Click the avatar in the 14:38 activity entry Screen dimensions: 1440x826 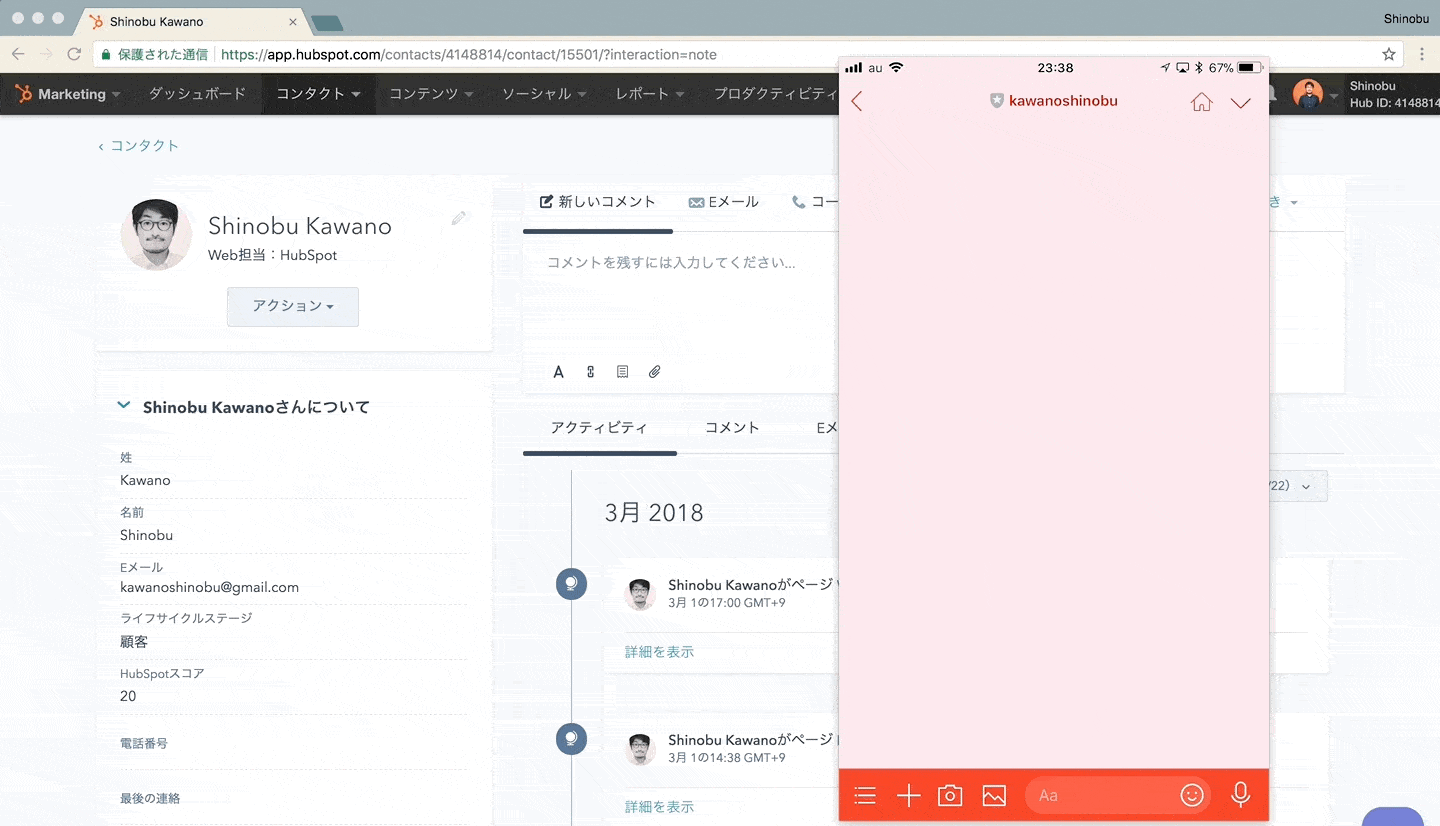coord(640,749)
